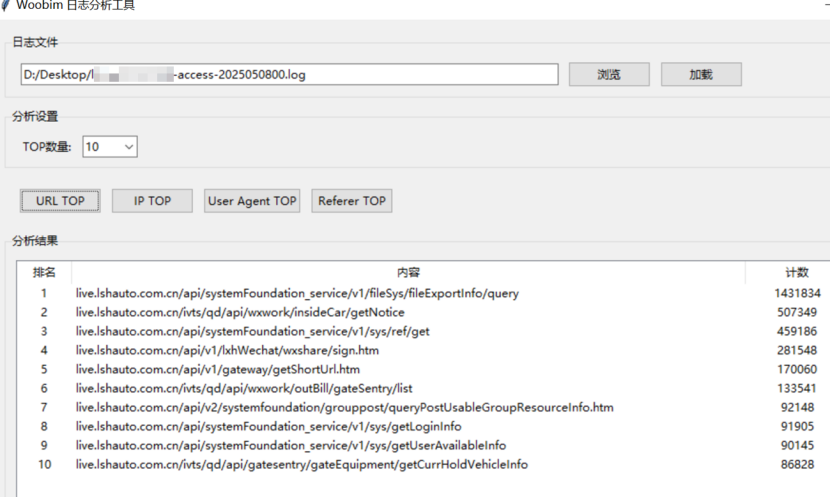
Task: Click the 内容 column header
Action: point(408,272)
